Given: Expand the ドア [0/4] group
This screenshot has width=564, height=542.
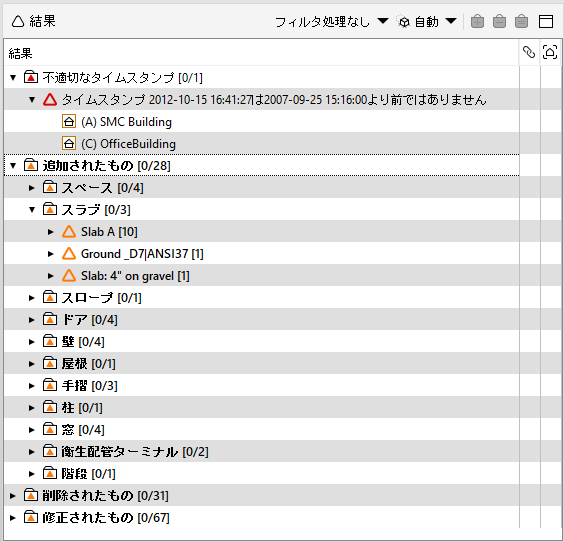Looking at the screenshot, I should click(x=32, y=320).
